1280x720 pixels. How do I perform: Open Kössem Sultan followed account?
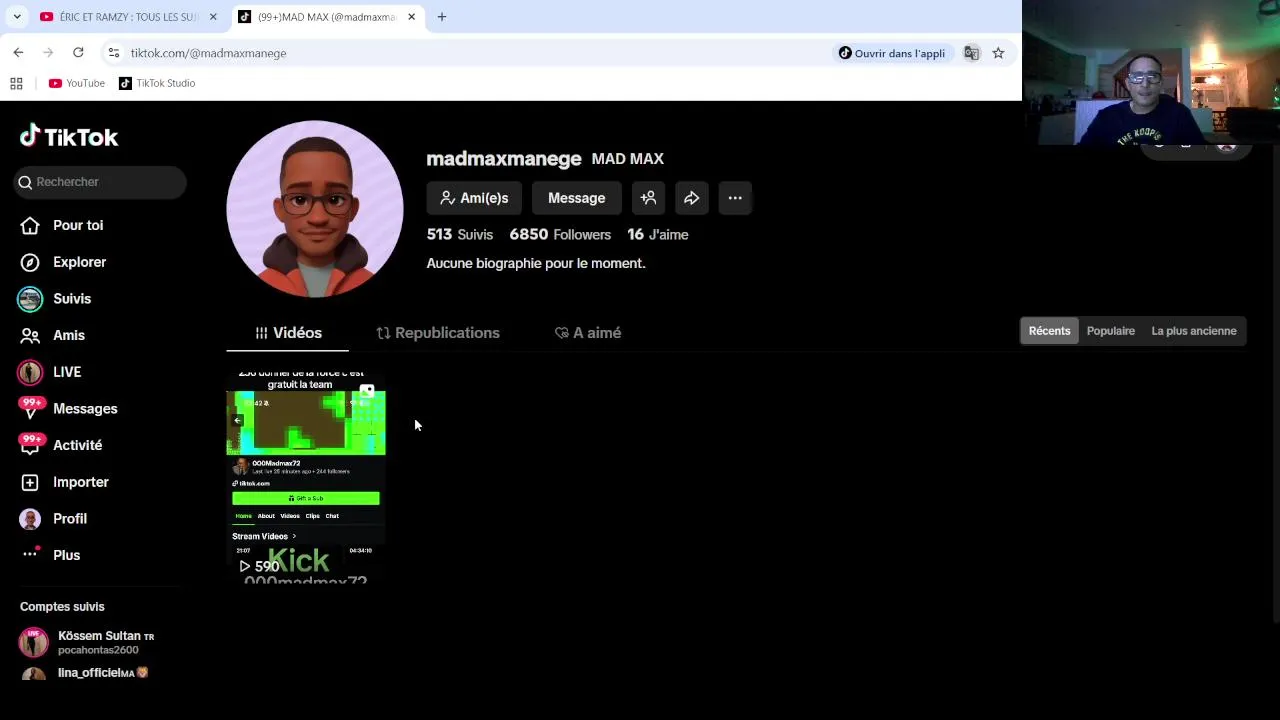(100, 642)
